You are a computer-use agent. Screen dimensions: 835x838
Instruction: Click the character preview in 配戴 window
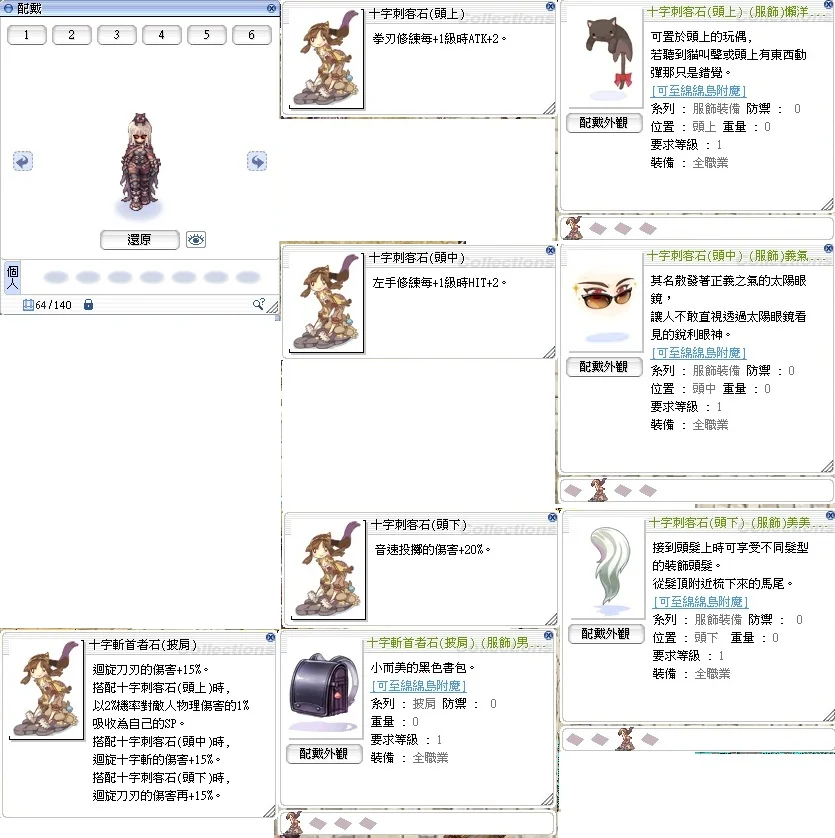tap(139, 161)
